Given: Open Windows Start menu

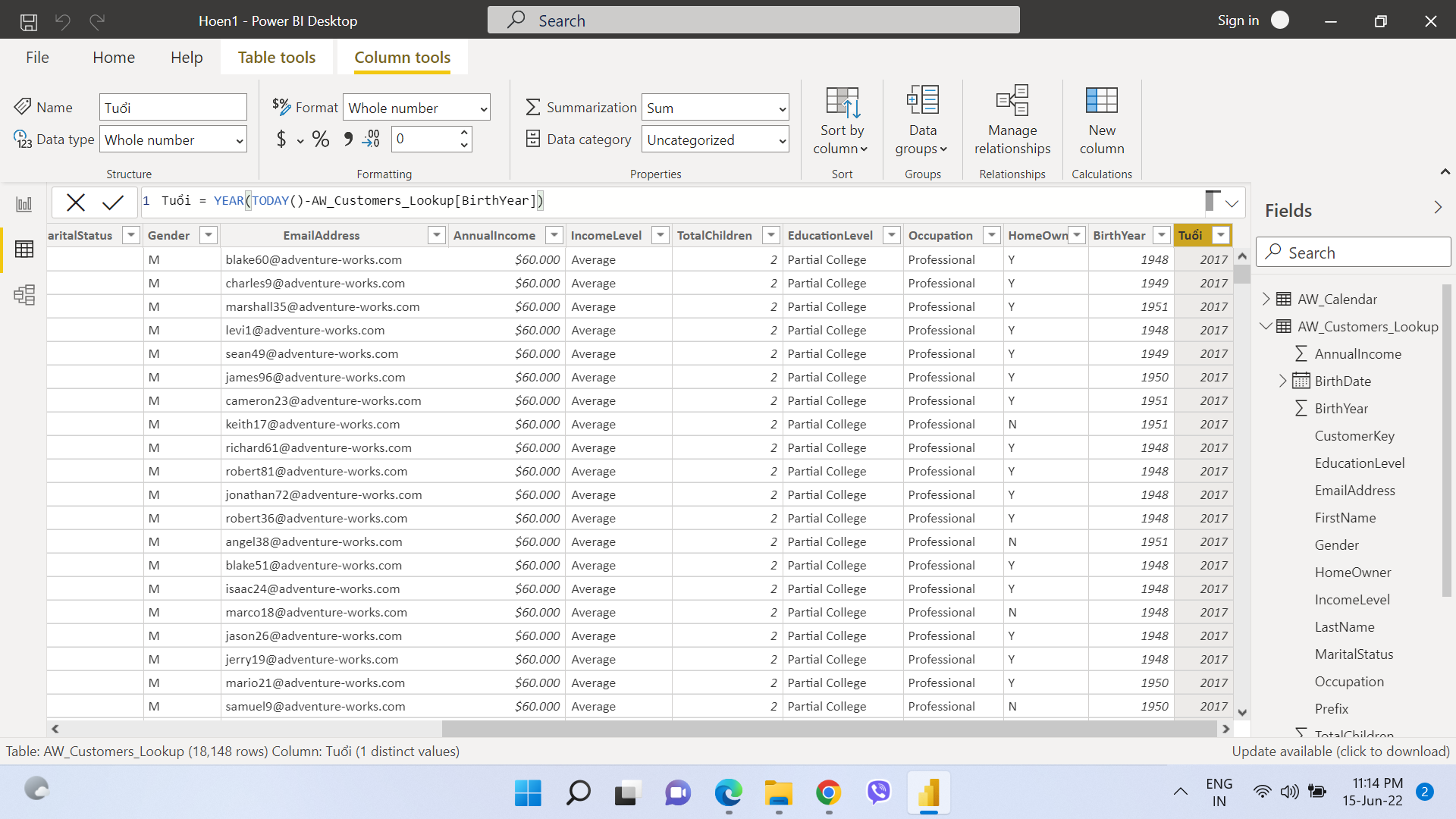Looking at the screenshot, I should point(528,793).
